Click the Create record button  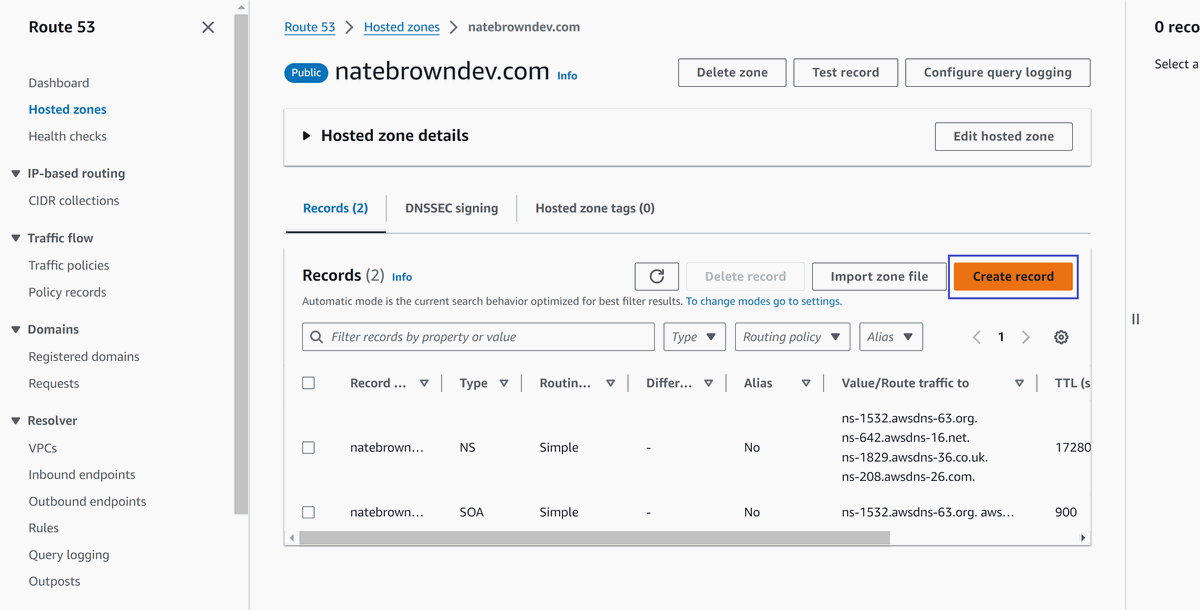(x=1013, y=276)
